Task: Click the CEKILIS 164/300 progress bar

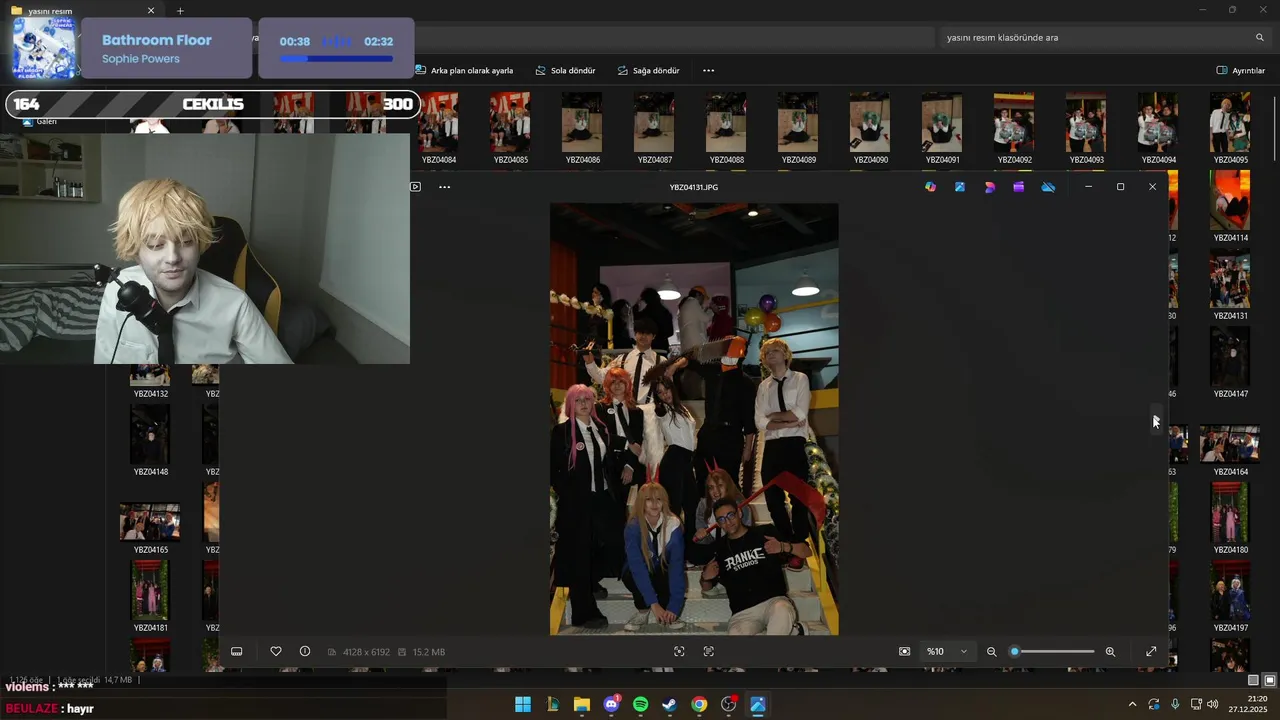Action: click(213, 104)
